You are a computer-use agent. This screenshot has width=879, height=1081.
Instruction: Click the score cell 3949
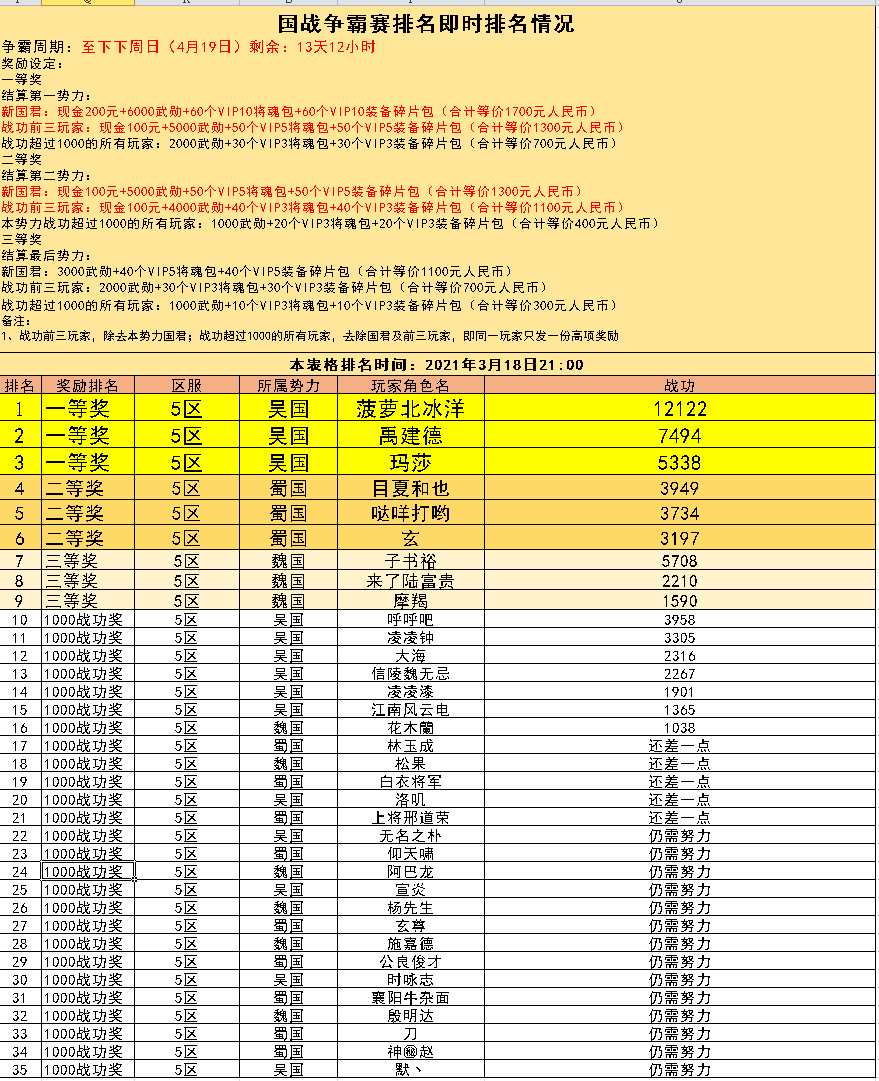(x=680, y=488)
